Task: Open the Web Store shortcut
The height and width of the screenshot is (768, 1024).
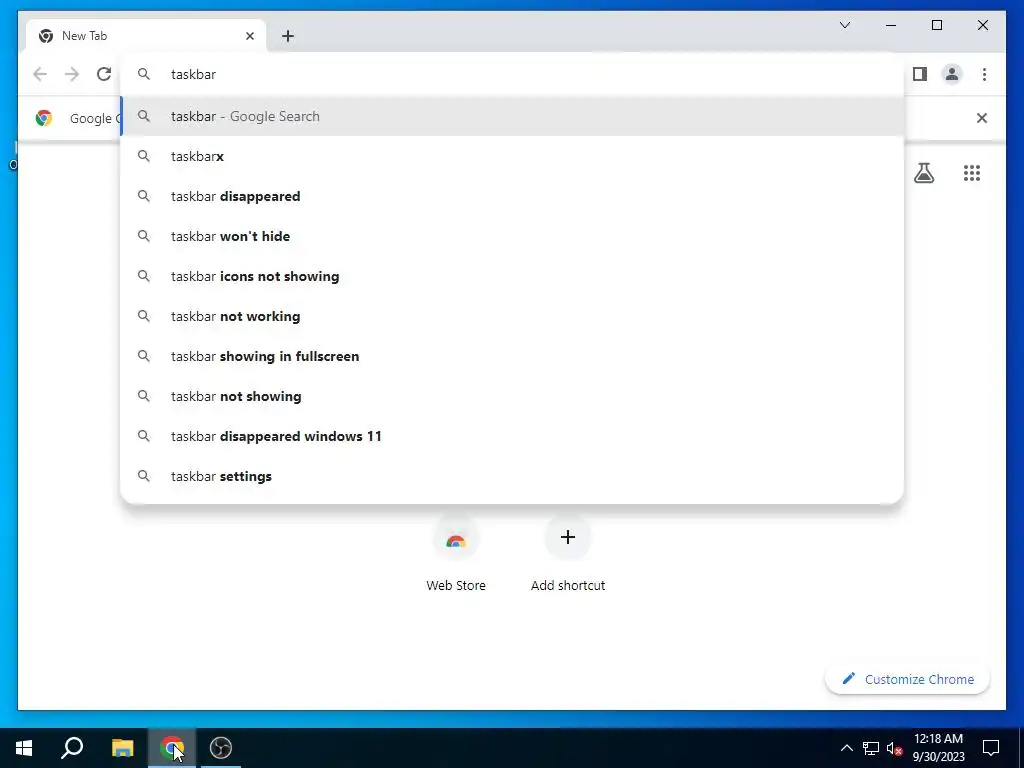Action: pos(456,554)
